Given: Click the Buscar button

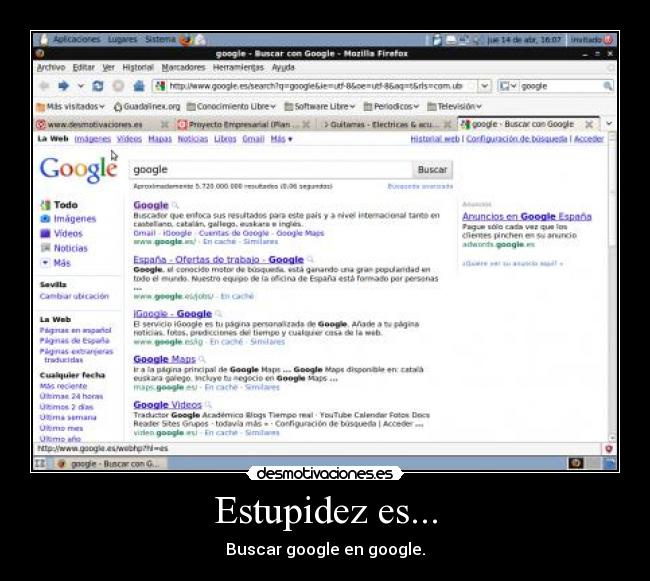Looking at the screenshot, I should [432, 170].
